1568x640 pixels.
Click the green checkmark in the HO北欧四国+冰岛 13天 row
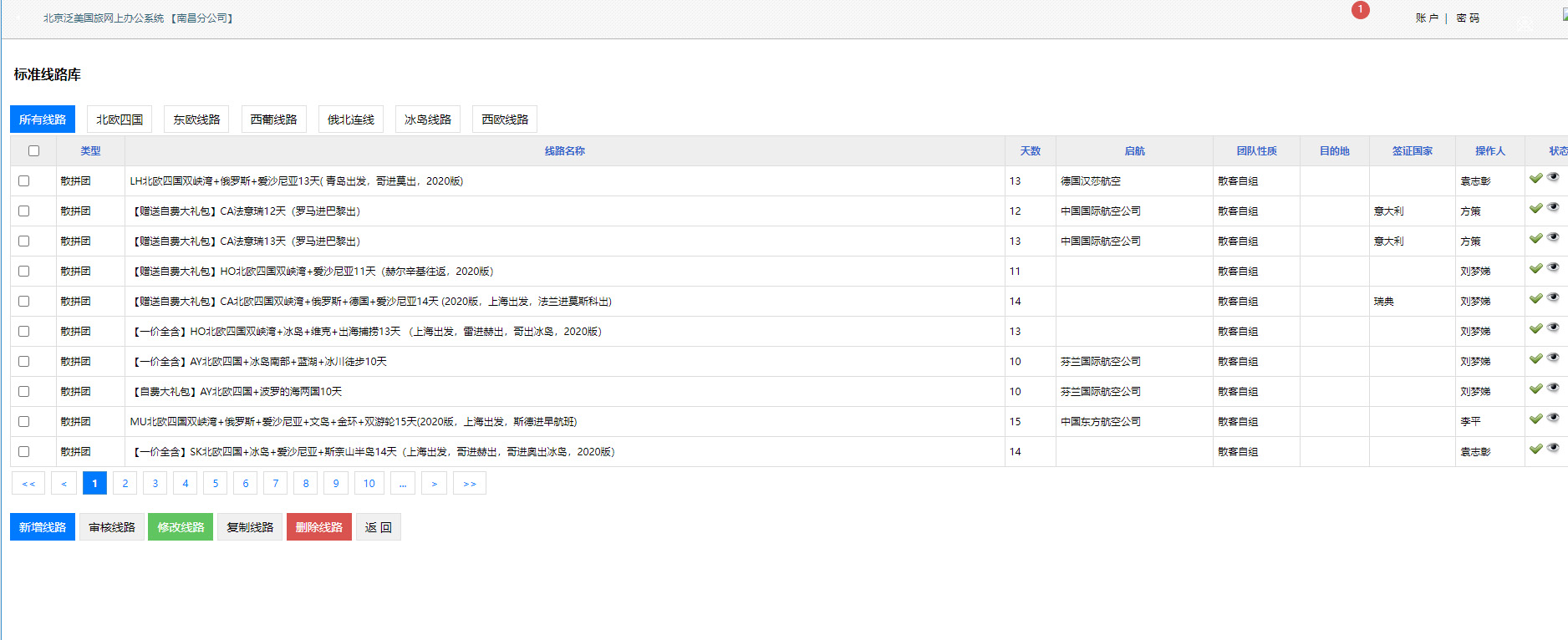(1536, 328)
